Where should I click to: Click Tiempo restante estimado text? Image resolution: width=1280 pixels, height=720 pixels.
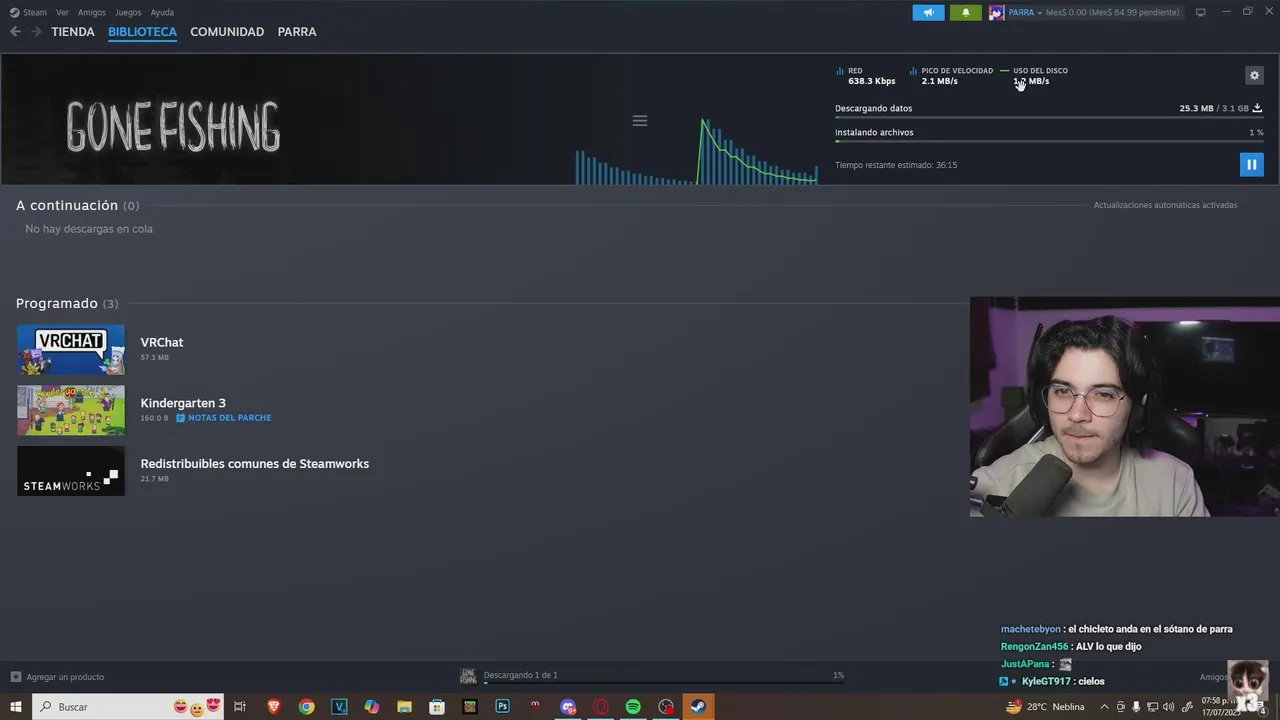click(896, 165)
